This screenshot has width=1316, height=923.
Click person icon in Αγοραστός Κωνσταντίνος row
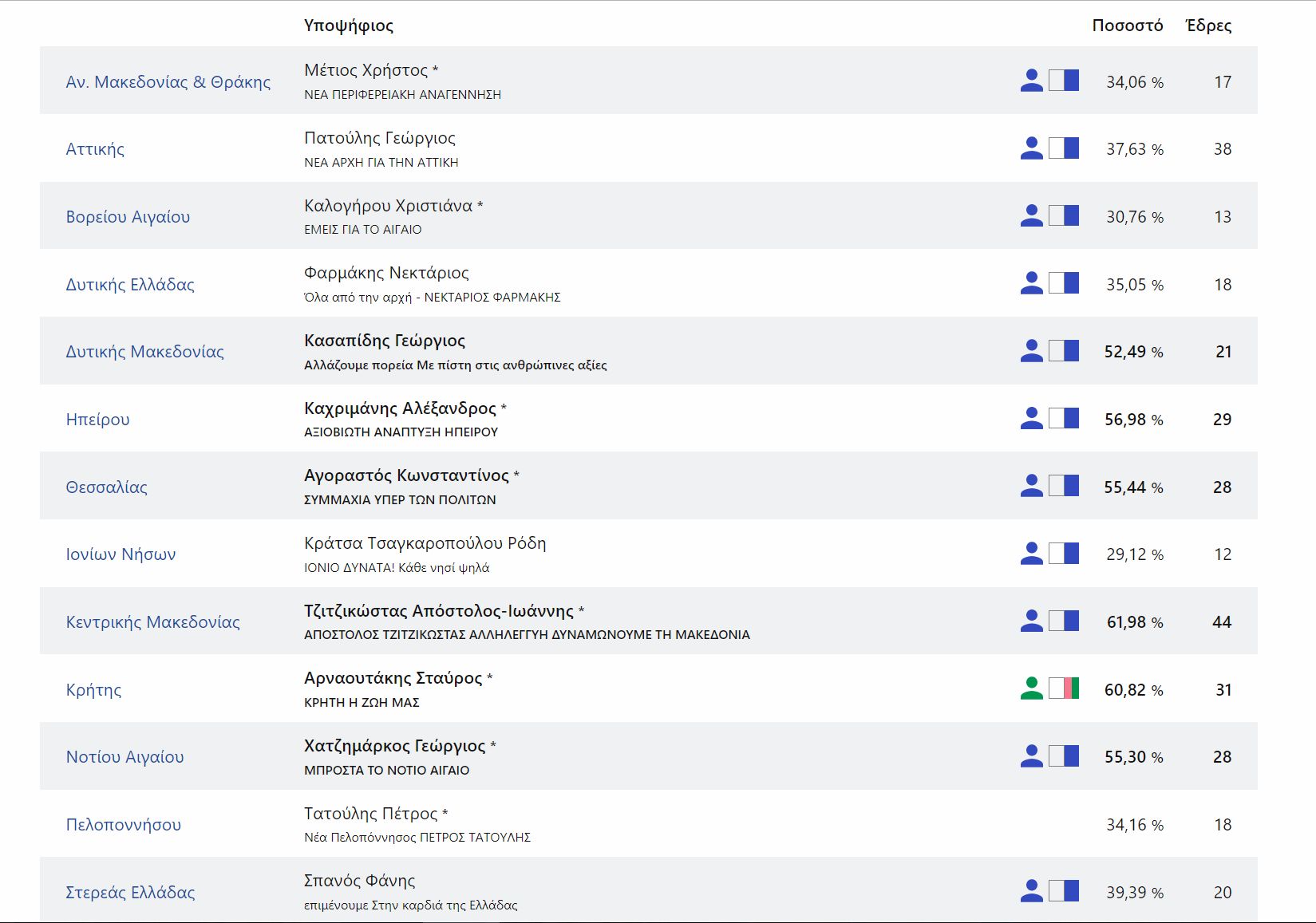pos(1031,485)
